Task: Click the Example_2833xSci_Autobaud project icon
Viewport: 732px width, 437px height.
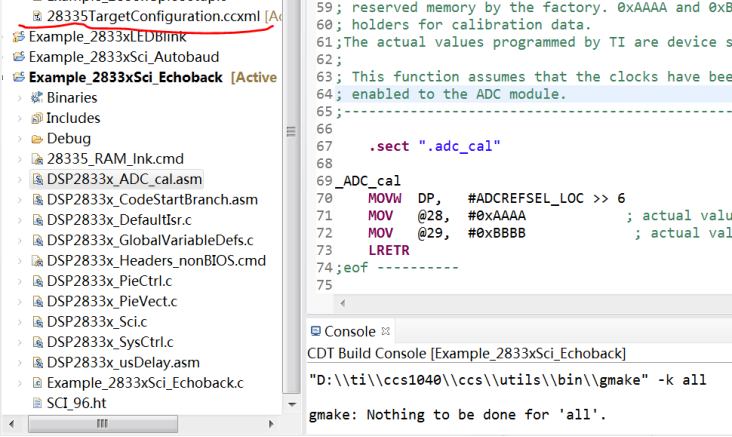Action: (19, 57)
